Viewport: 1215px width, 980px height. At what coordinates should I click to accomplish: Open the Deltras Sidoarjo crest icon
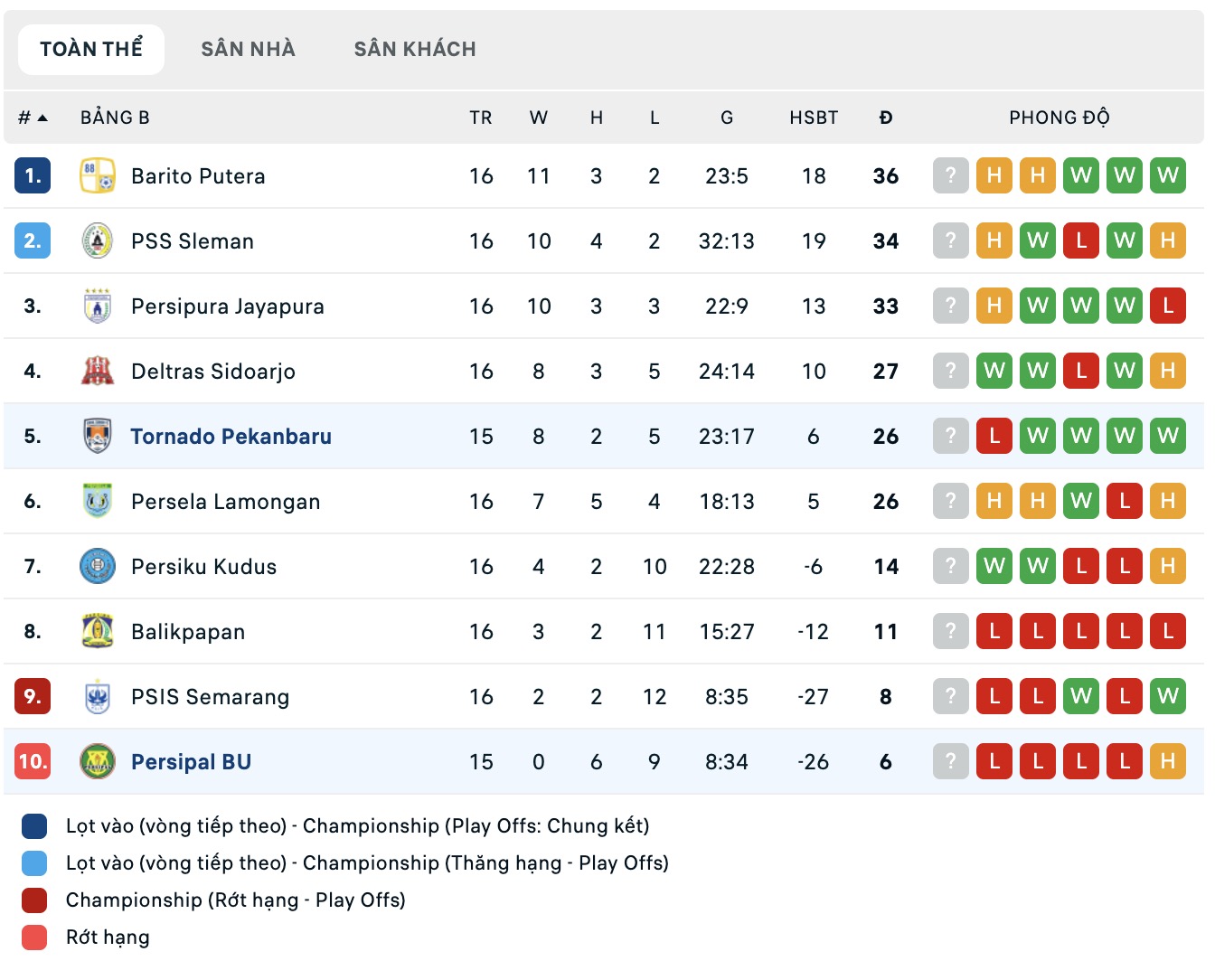pyautogui.click(x=97, y=371)
